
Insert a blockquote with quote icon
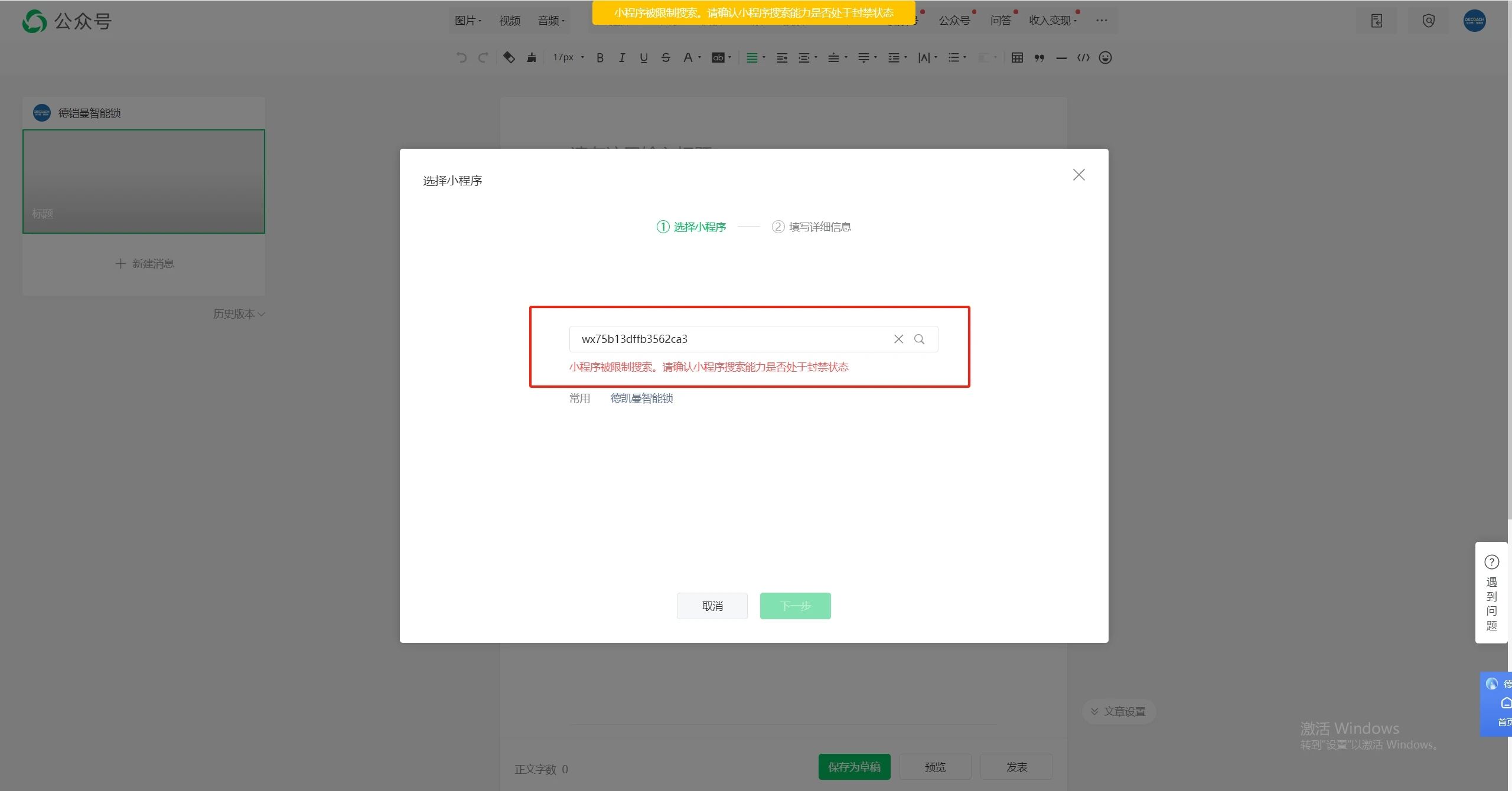point(1039,57)
